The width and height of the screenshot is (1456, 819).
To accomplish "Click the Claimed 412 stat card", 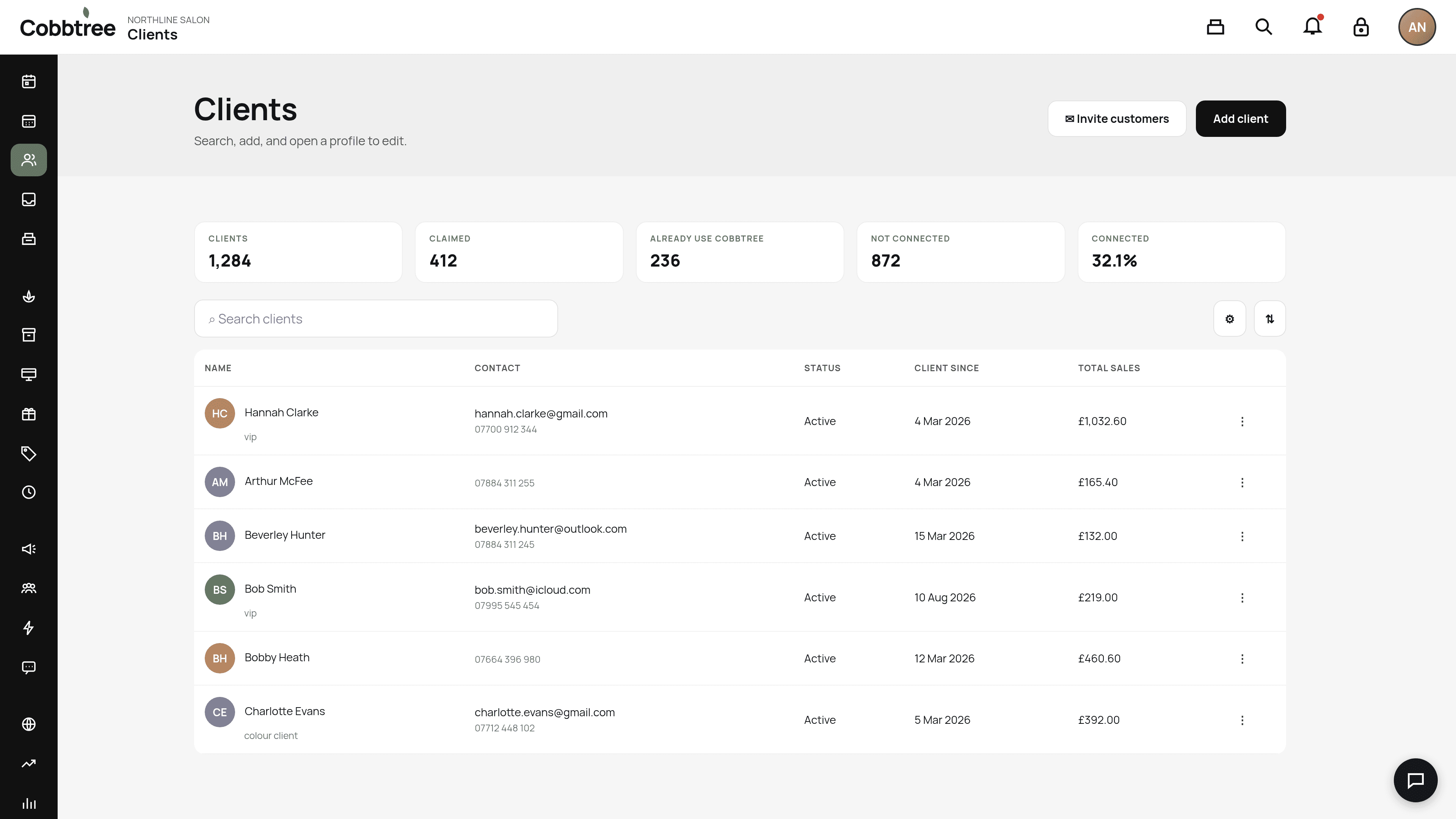I will (519, 252).
